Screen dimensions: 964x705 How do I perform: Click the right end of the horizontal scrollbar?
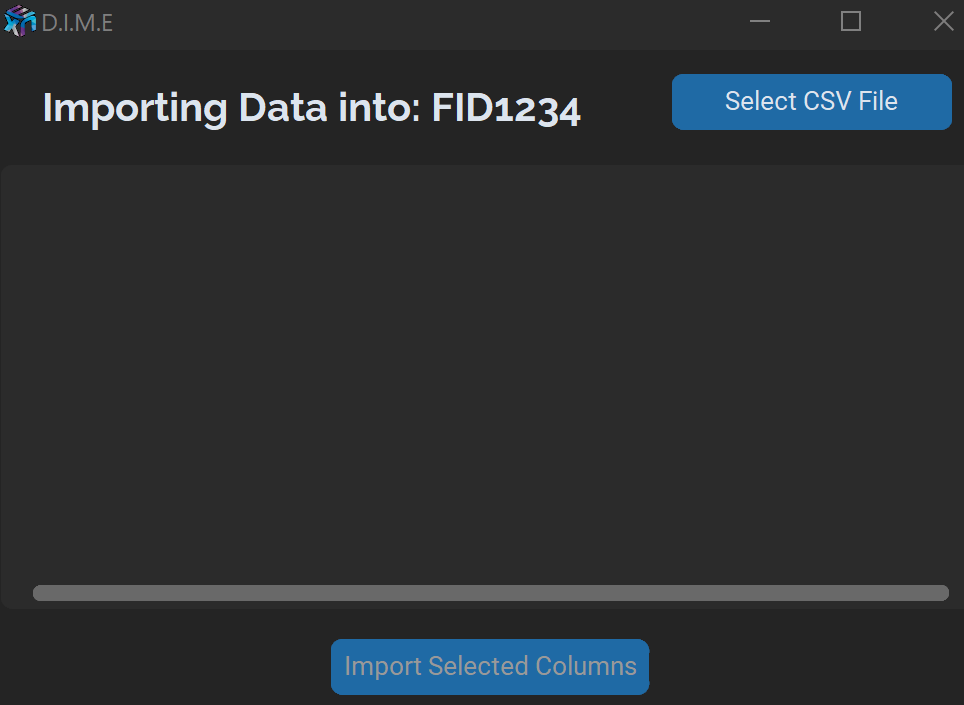tap(940, 593)
